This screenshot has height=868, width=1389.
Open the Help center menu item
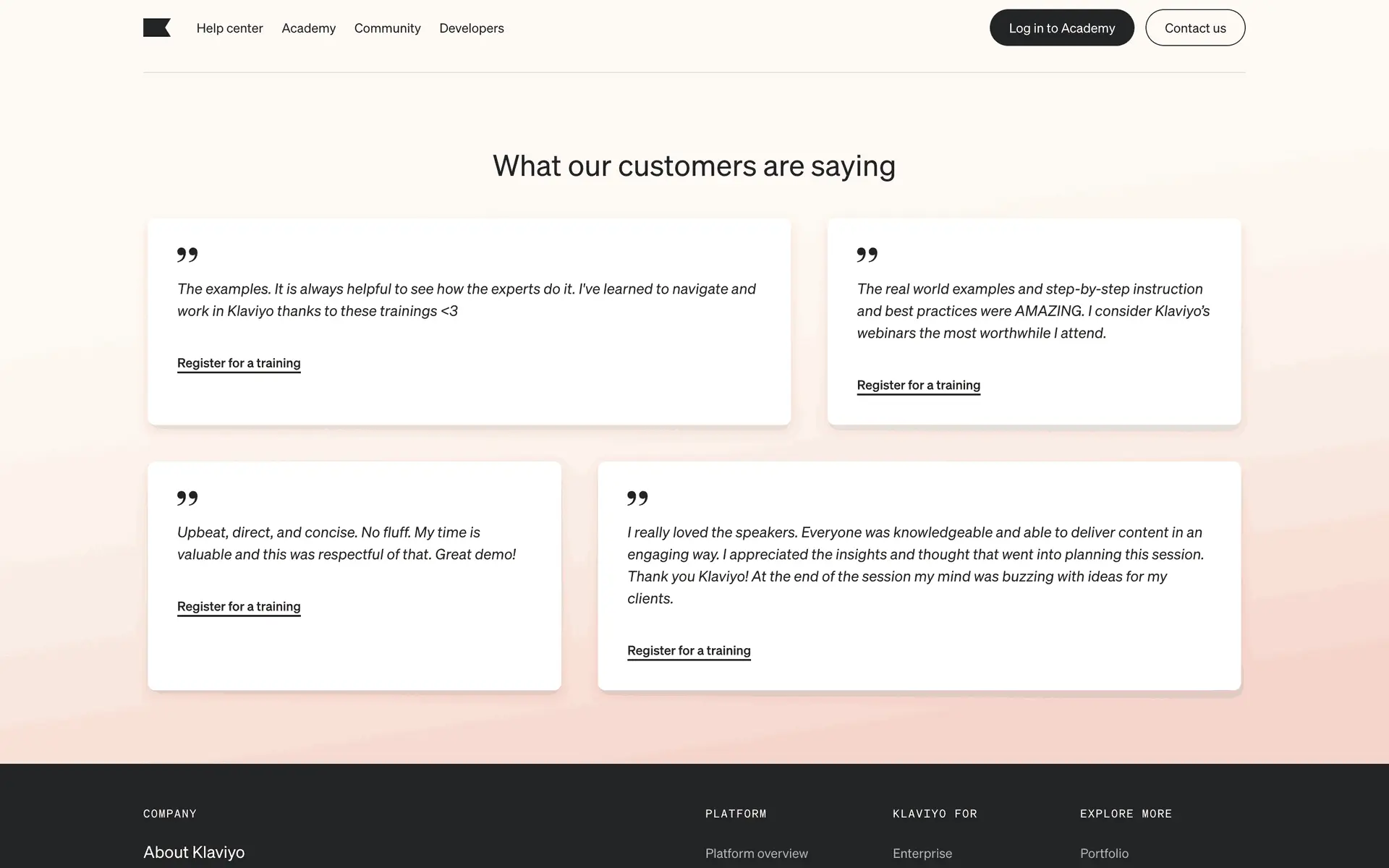pyautogui.click(x=229, y=28)
